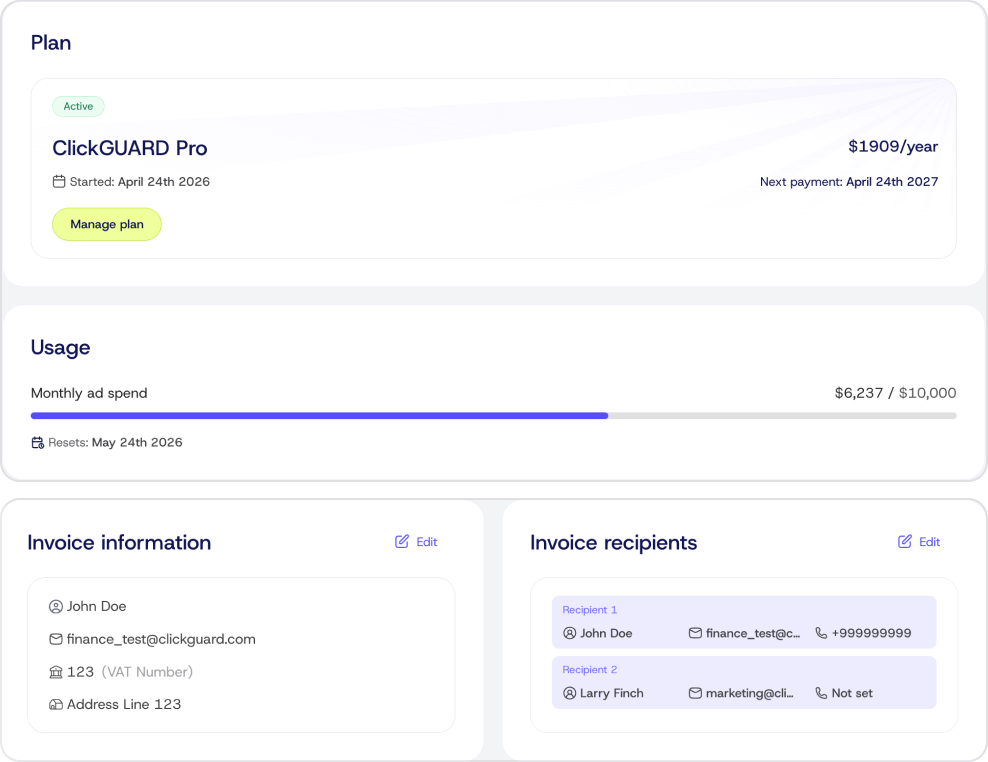The width and height of the screenshot is (988, 762).
Task: Click the Recipient 2 label
Action: tap(590, 670)
